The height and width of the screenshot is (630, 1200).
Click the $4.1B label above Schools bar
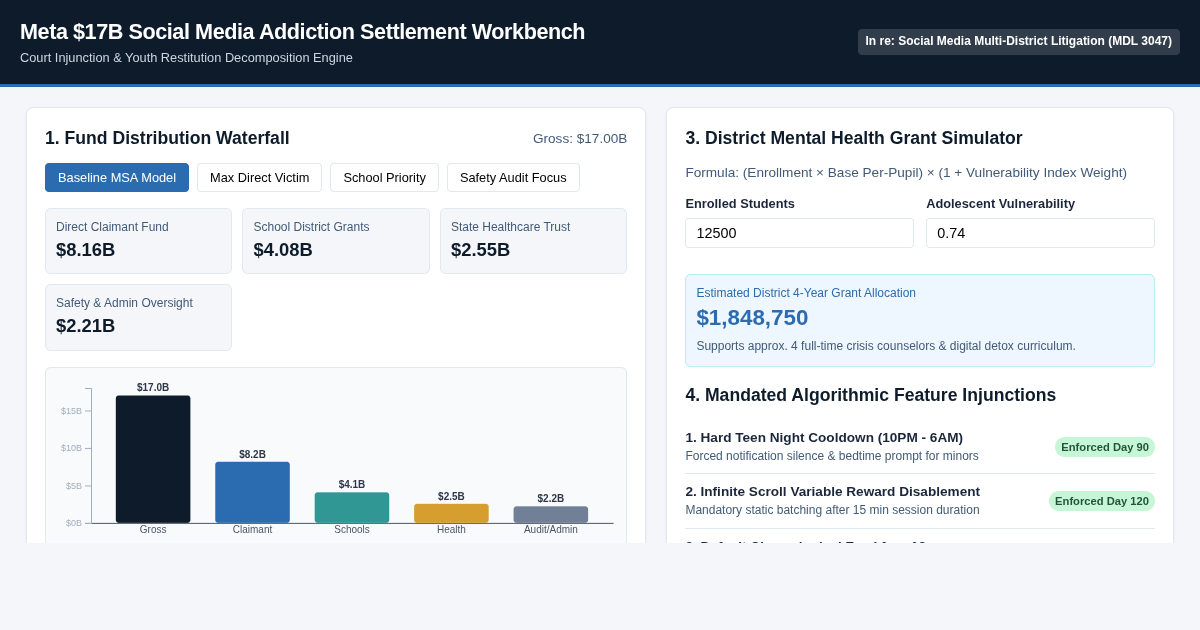(x=352, y=485)
